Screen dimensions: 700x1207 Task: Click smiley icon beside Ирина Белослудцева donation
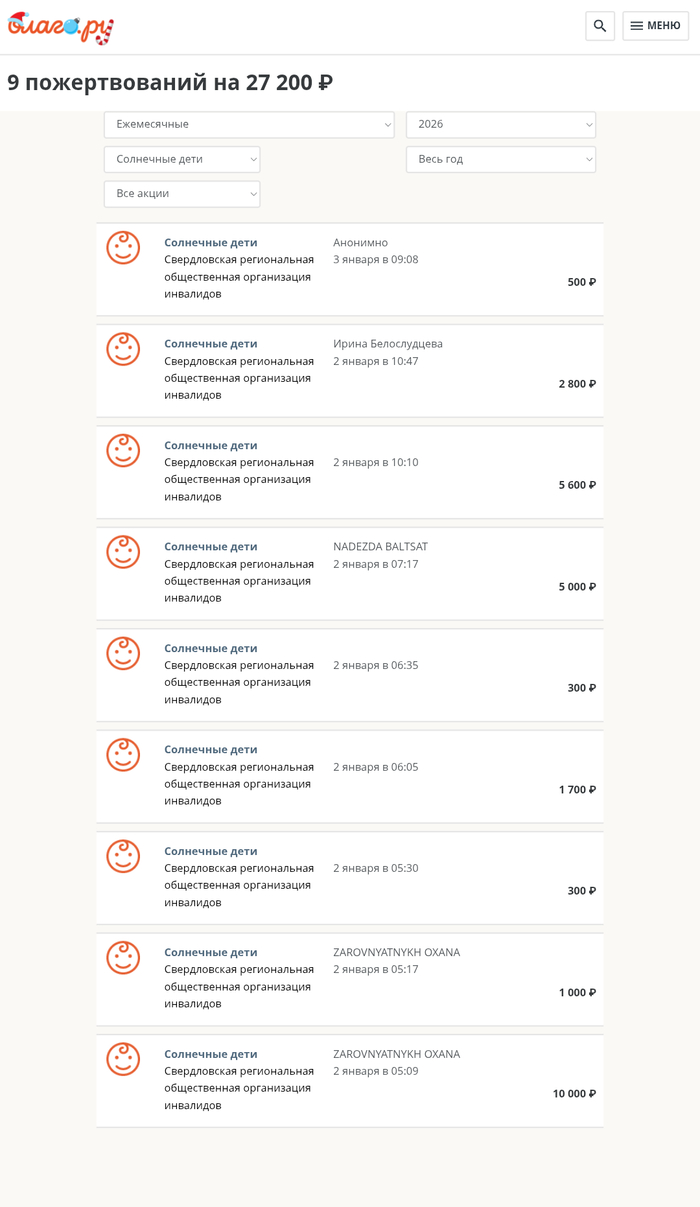click(124, 349)
